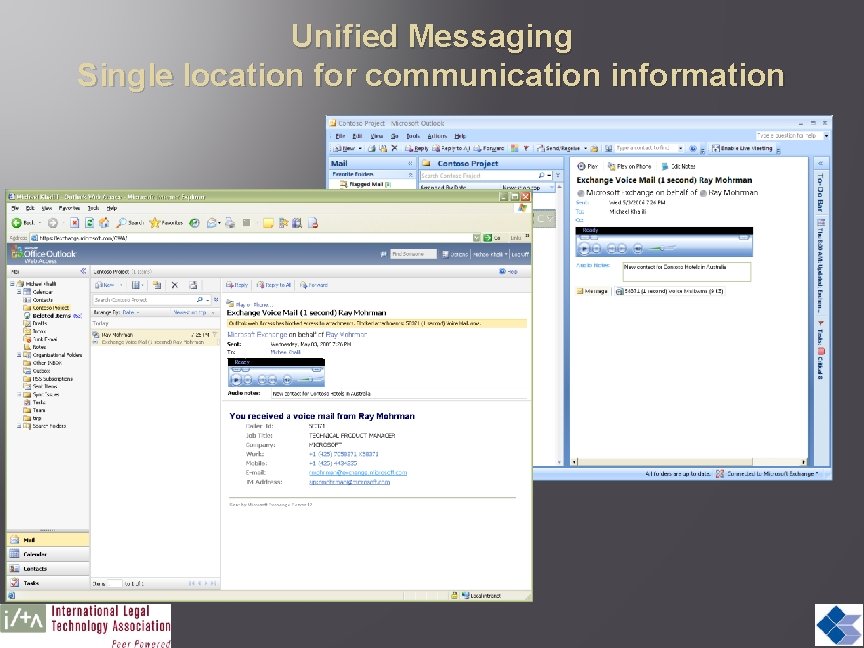Expand the Search Folders tree item
Image resolution: width=864 pixels, height=648 pixels.
[17, 425]
